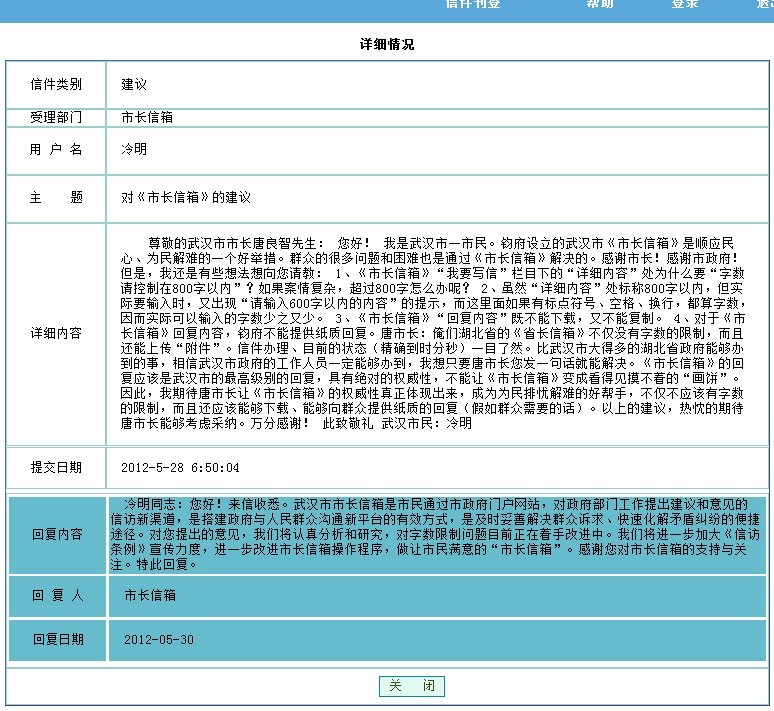Click the 关闭 (close) button
The width and height of the screenshot is (774, 711).
click(412, 686)
